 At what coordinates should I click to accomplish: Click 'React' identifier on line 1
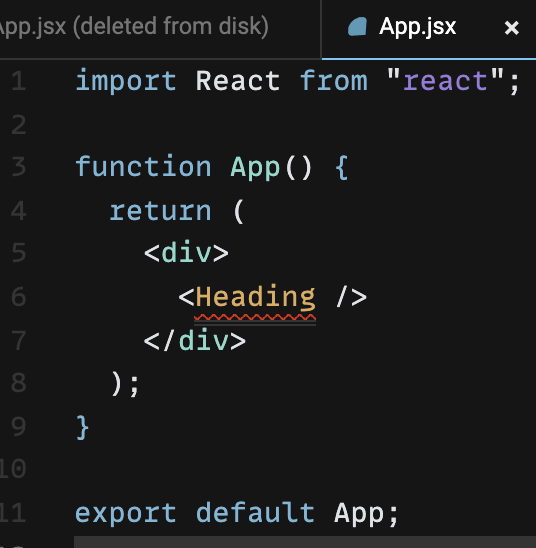(238, 81)
